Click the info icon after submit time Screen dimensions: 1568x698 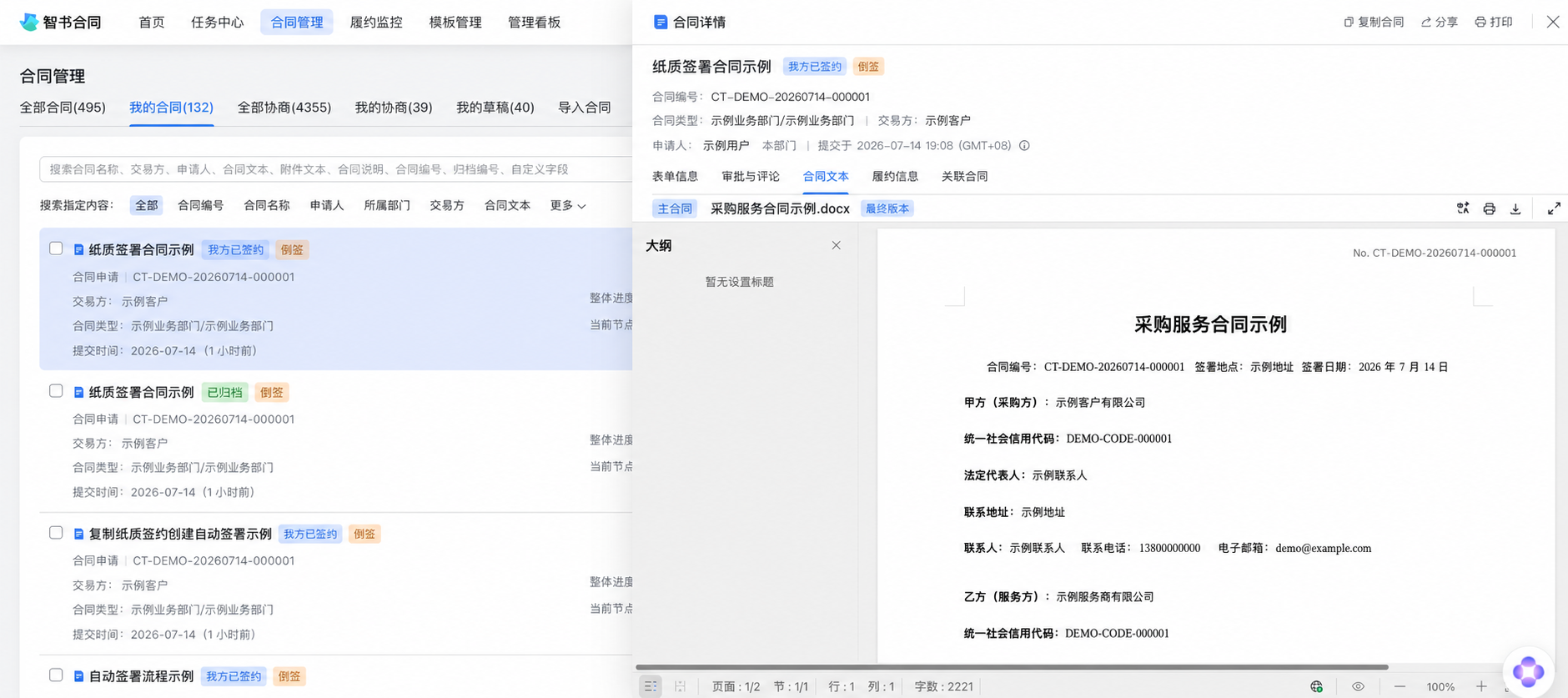(1024, 145)
